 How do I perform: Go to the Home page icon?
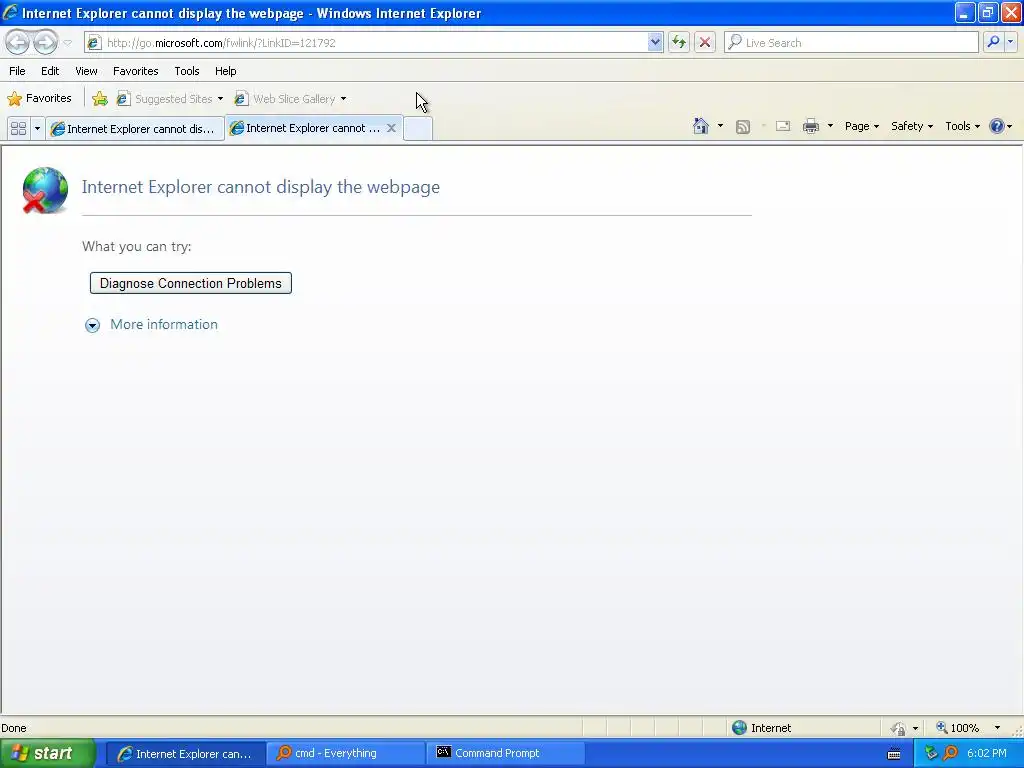pos(701,126)
